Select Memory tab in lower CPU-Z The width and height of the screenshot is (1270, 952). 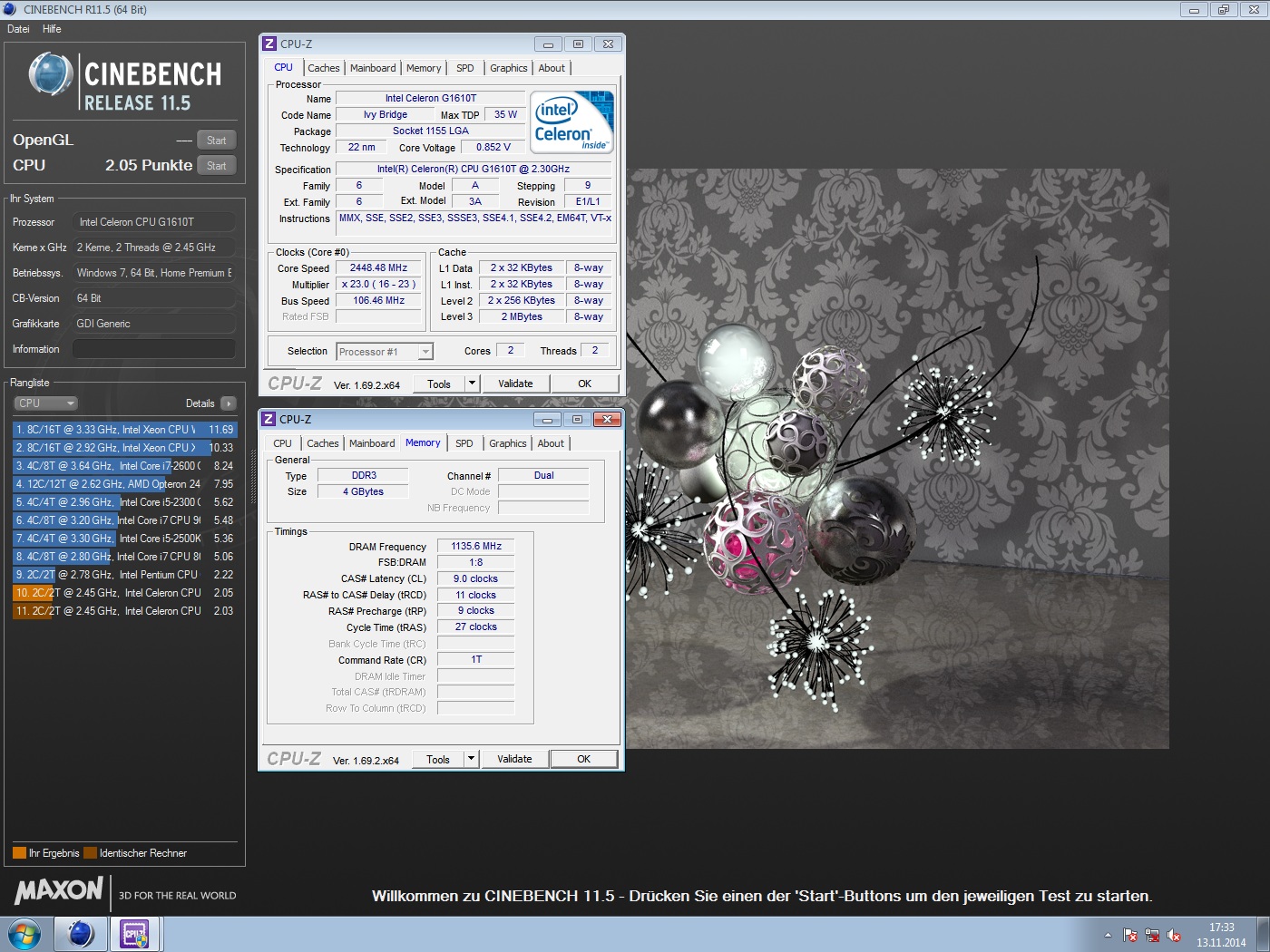tap(423, 442)
